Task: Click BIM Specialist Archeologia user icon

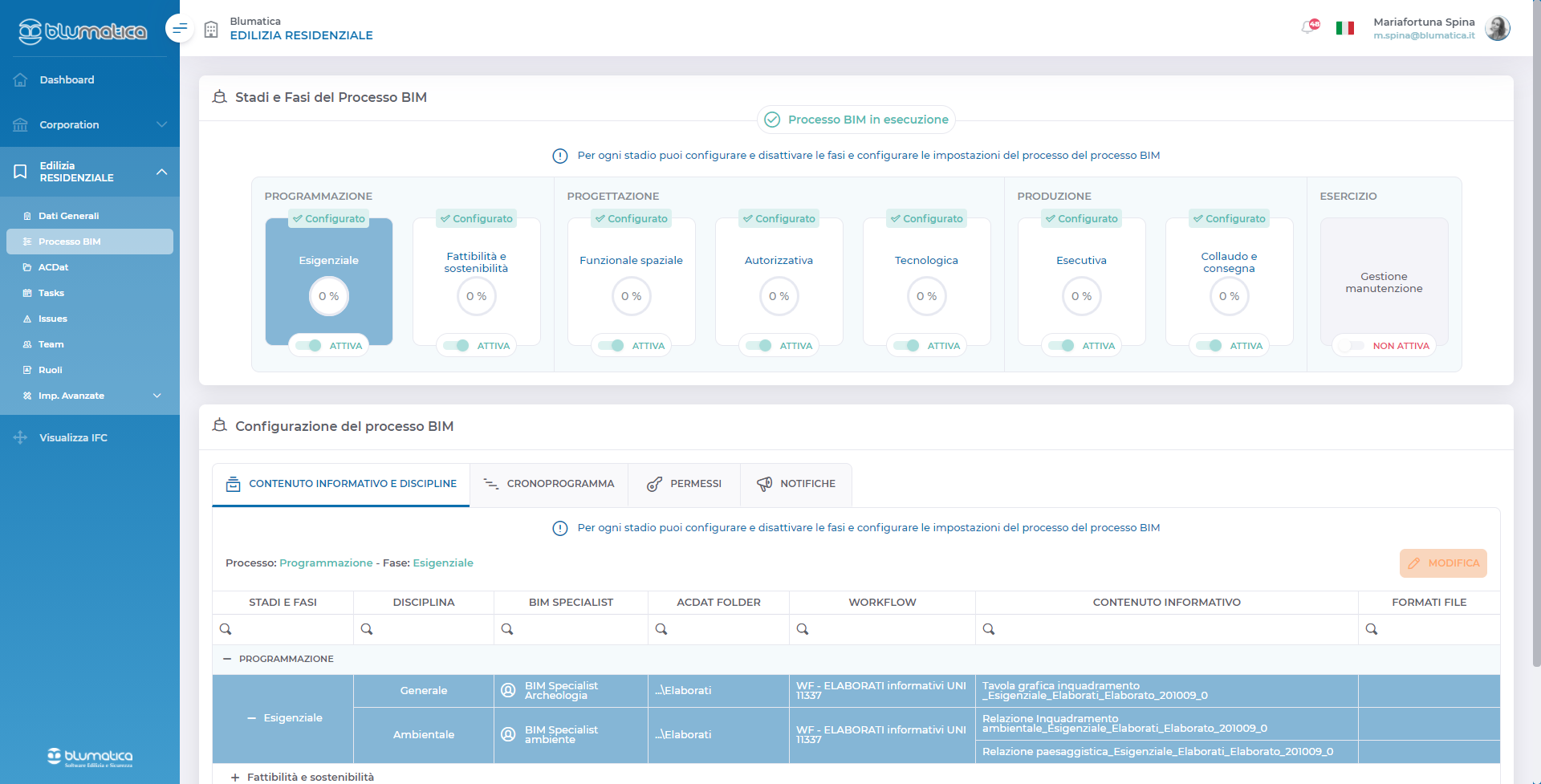Action: click(x=508, y=690)
